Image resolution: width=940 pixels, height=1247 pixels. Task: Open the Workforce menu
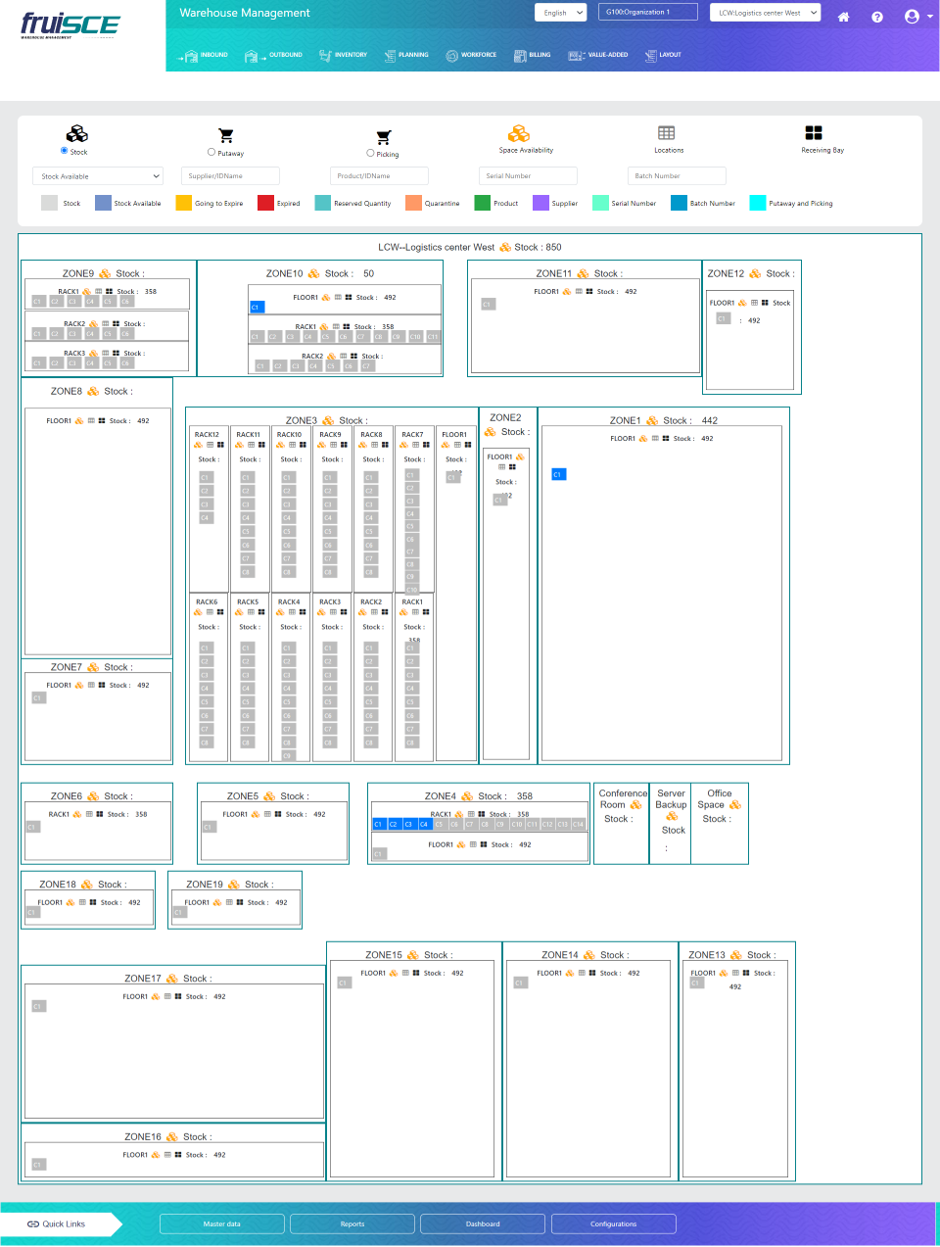471,55
